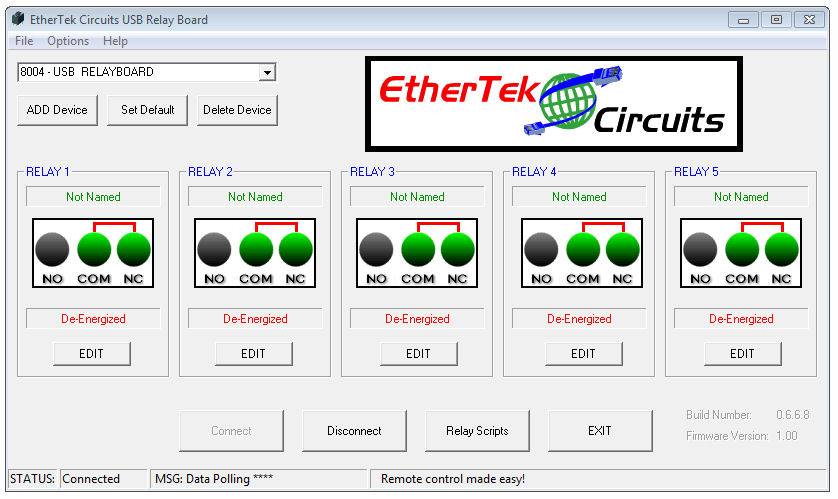Click the EtherTek Circuits logo
Image resolution: width=838 pixels, height=499 pixels.
[553, 103]
